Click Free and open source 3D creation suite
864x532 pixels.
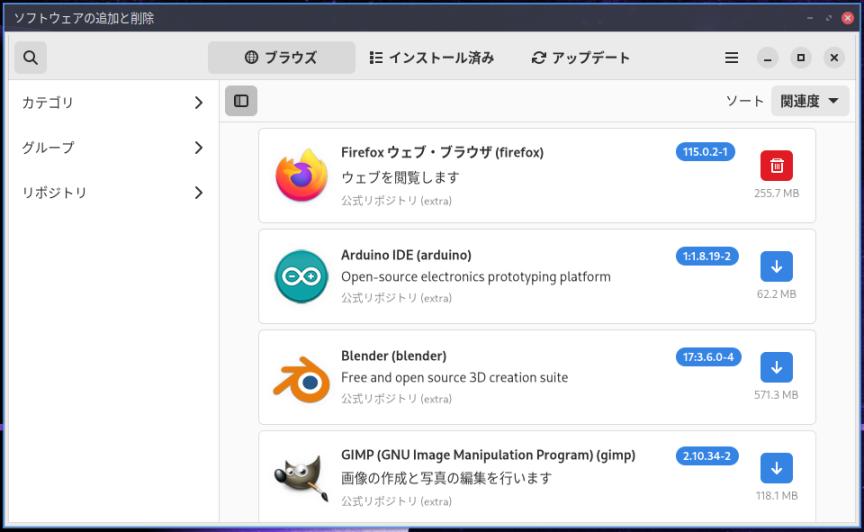pyautogui.click(x=454, y=378)
